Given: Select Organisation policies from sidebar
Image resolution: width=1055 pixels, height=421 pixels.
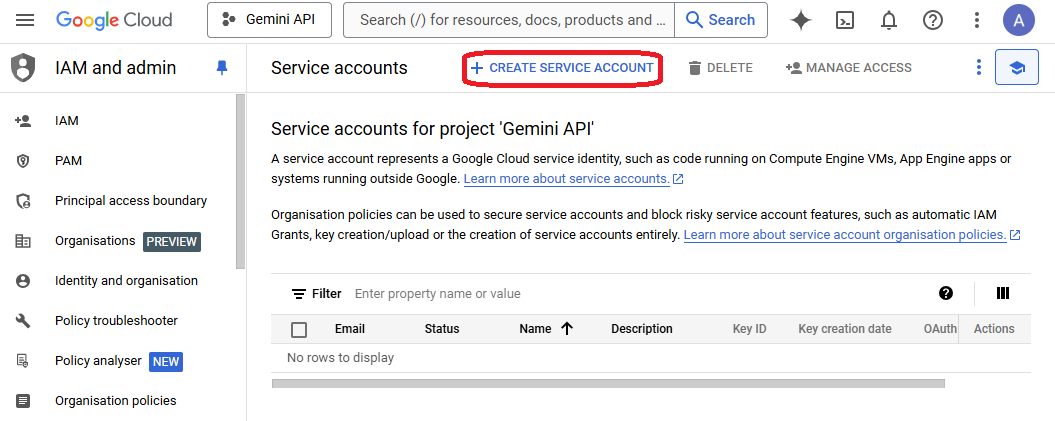Looking at the screenshot, I should [115, 401].
